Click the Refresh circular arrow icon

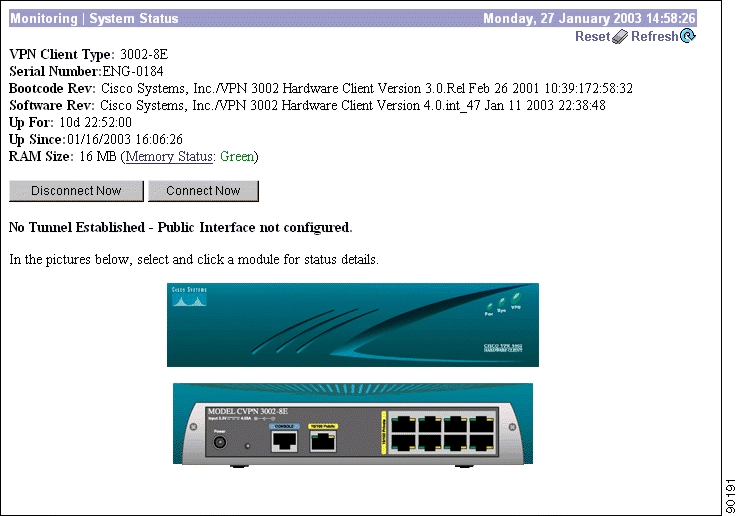688,37
